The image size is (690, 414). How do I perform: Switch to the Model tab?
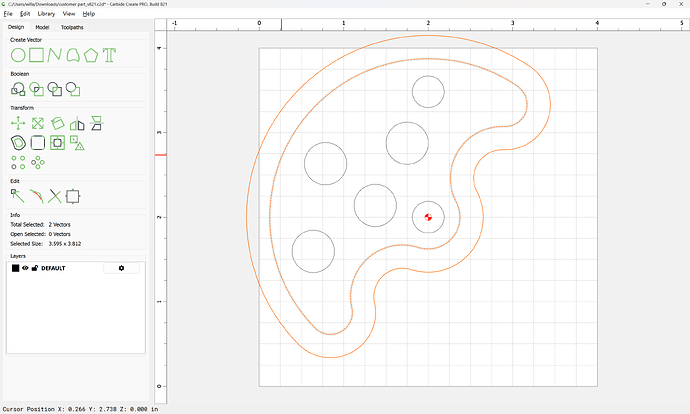42,27
